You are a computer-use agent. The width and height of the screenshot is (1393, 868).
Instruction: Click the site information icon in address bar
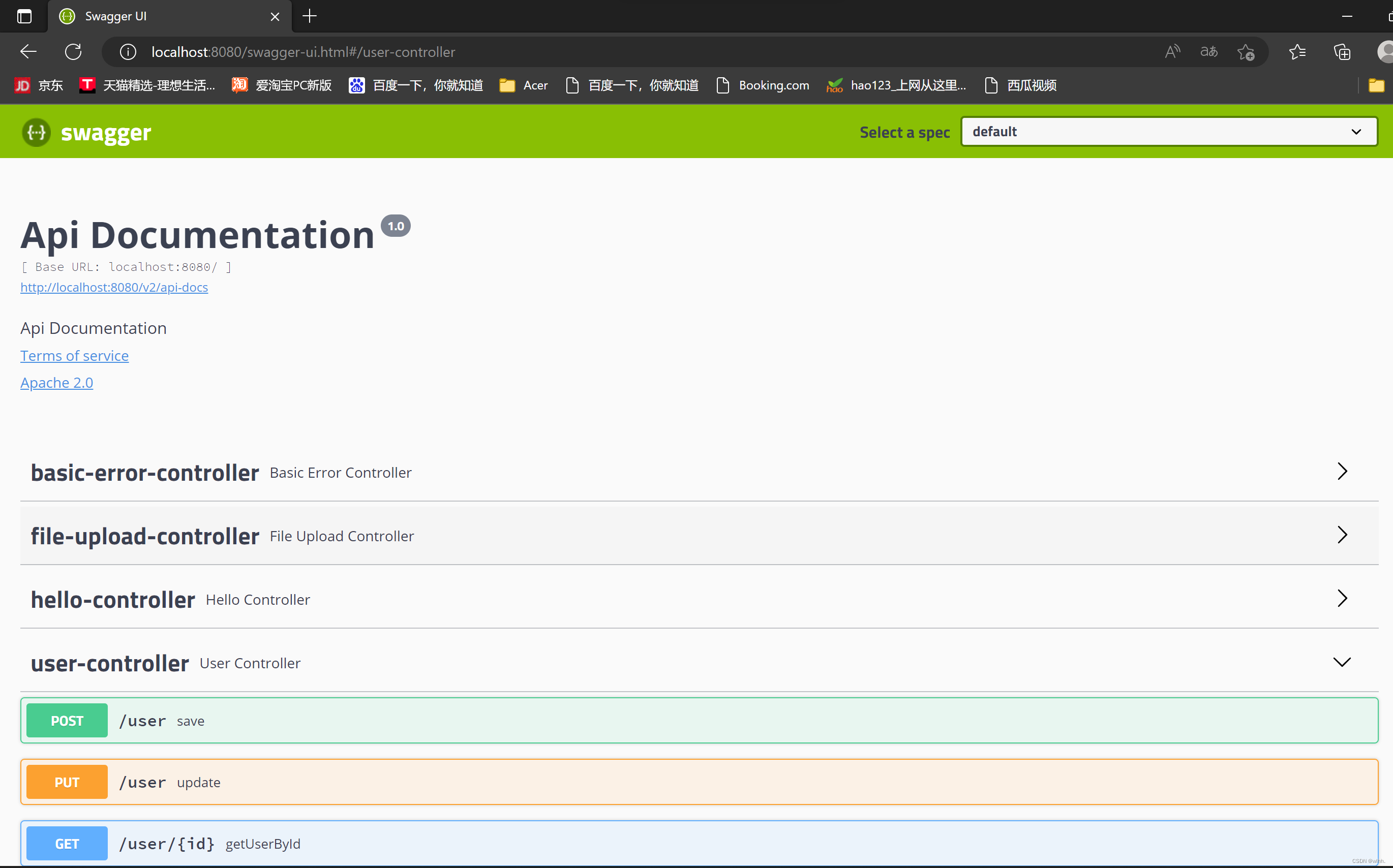click(128, 52)
